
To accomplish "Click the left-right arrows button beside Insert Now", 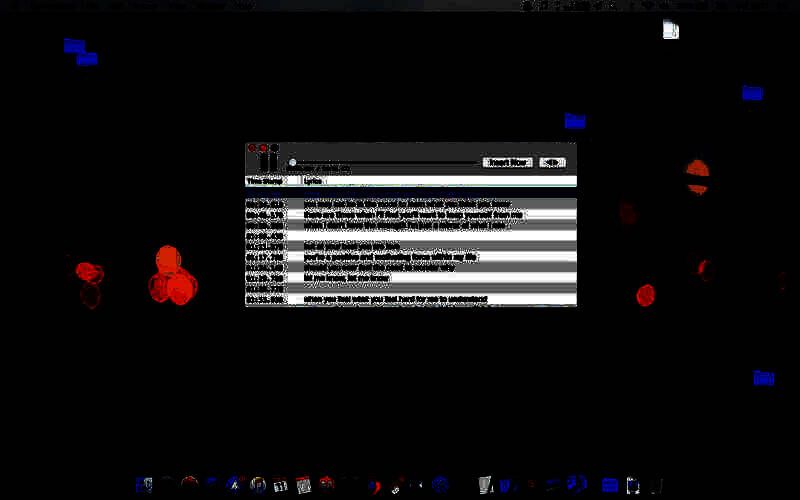I will coord(552,162).
